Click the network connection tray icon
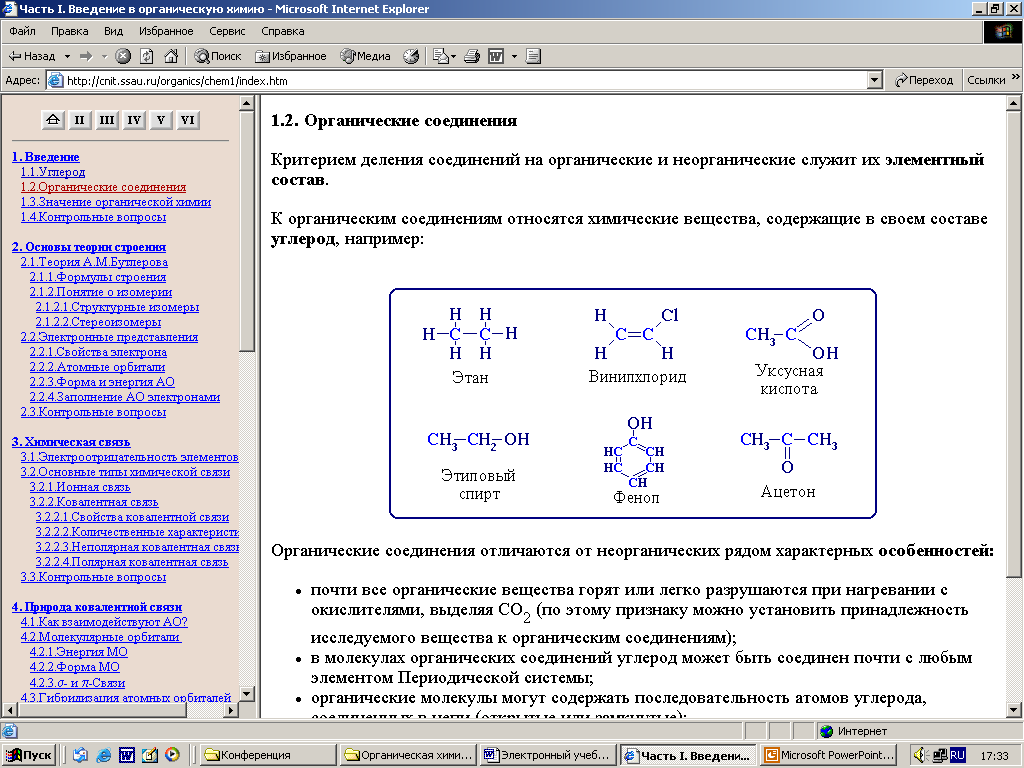This screenshot has width=1024, height=768. pyautogui.click(x=940, y=755)
